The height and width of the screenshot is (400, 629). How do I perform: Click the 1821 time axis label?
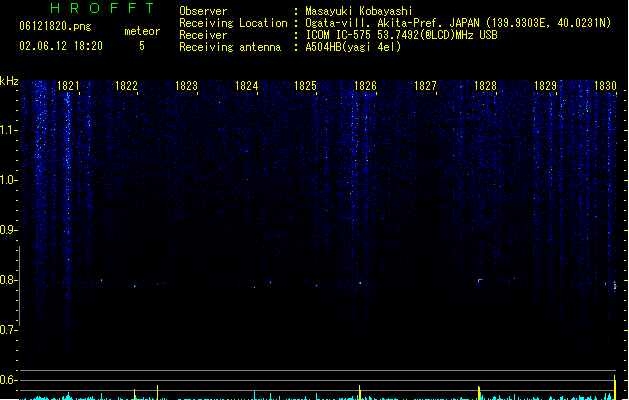[68, 86]
